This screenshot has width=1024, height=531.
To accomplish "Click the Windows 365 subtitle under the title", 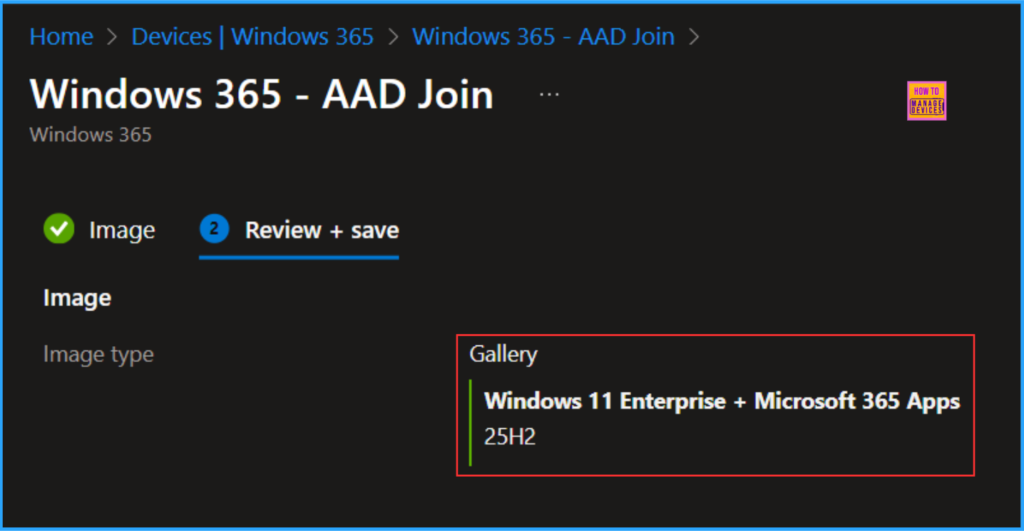I will [90, 134].
